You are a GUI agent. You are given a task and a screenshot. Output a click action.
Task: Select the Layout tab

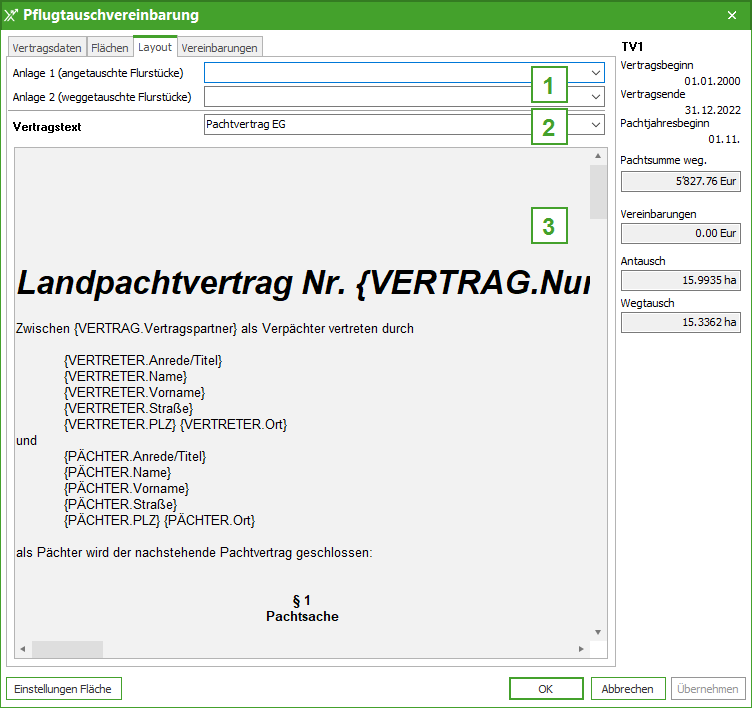coord(155,46)
